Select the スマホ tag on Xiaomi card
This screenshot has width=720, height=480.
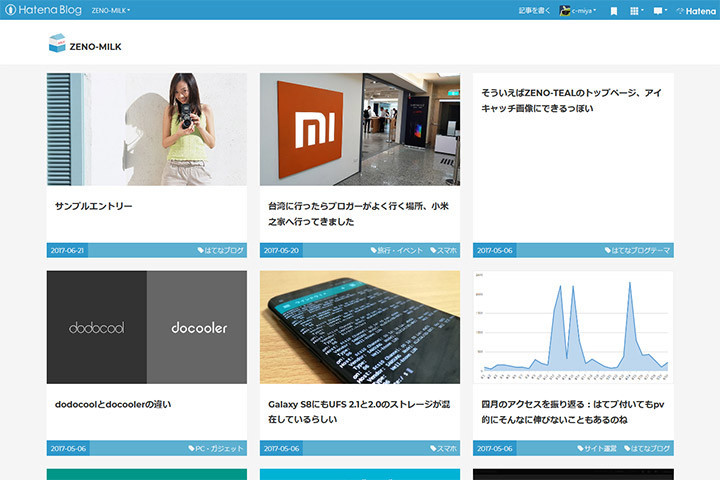click(x=444, y=250)
